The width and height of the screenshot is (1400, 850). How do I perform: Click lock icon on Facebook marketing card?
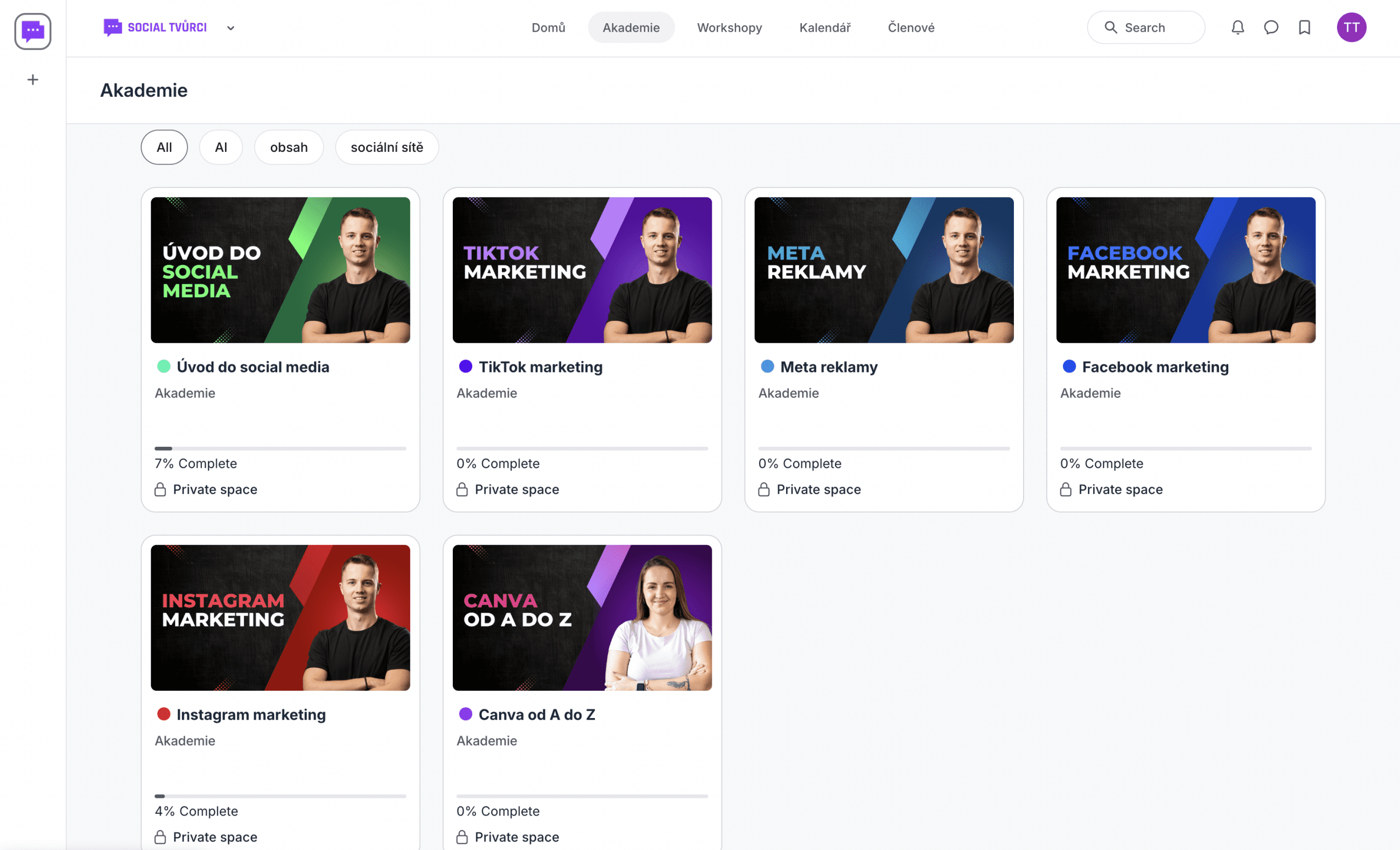coord(1065,489)
